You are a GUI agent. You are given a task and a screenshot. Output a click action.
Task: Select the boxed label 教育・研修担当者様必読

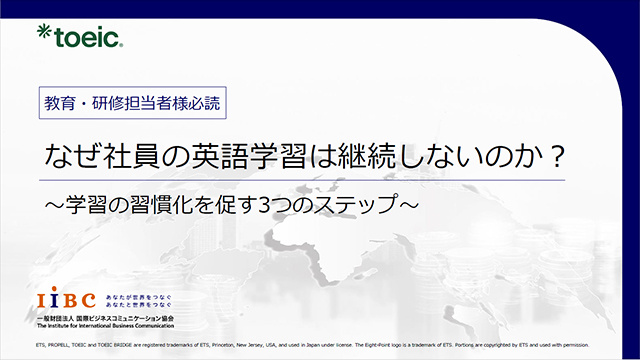tap(133, 103)
